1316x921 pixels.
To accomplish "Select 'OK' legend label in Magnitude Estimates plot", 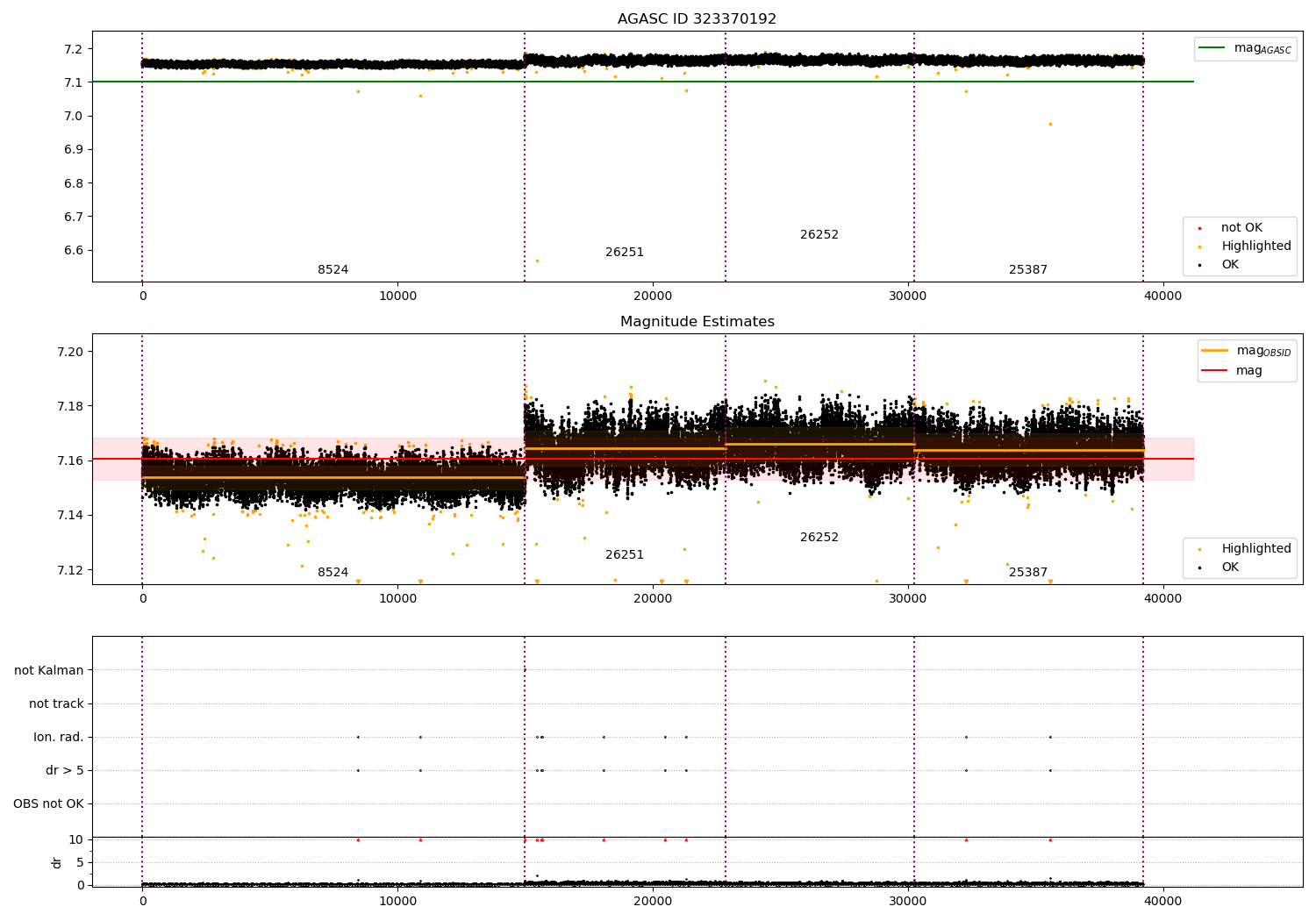I will pyautogui.click(x=1230, y=568).
